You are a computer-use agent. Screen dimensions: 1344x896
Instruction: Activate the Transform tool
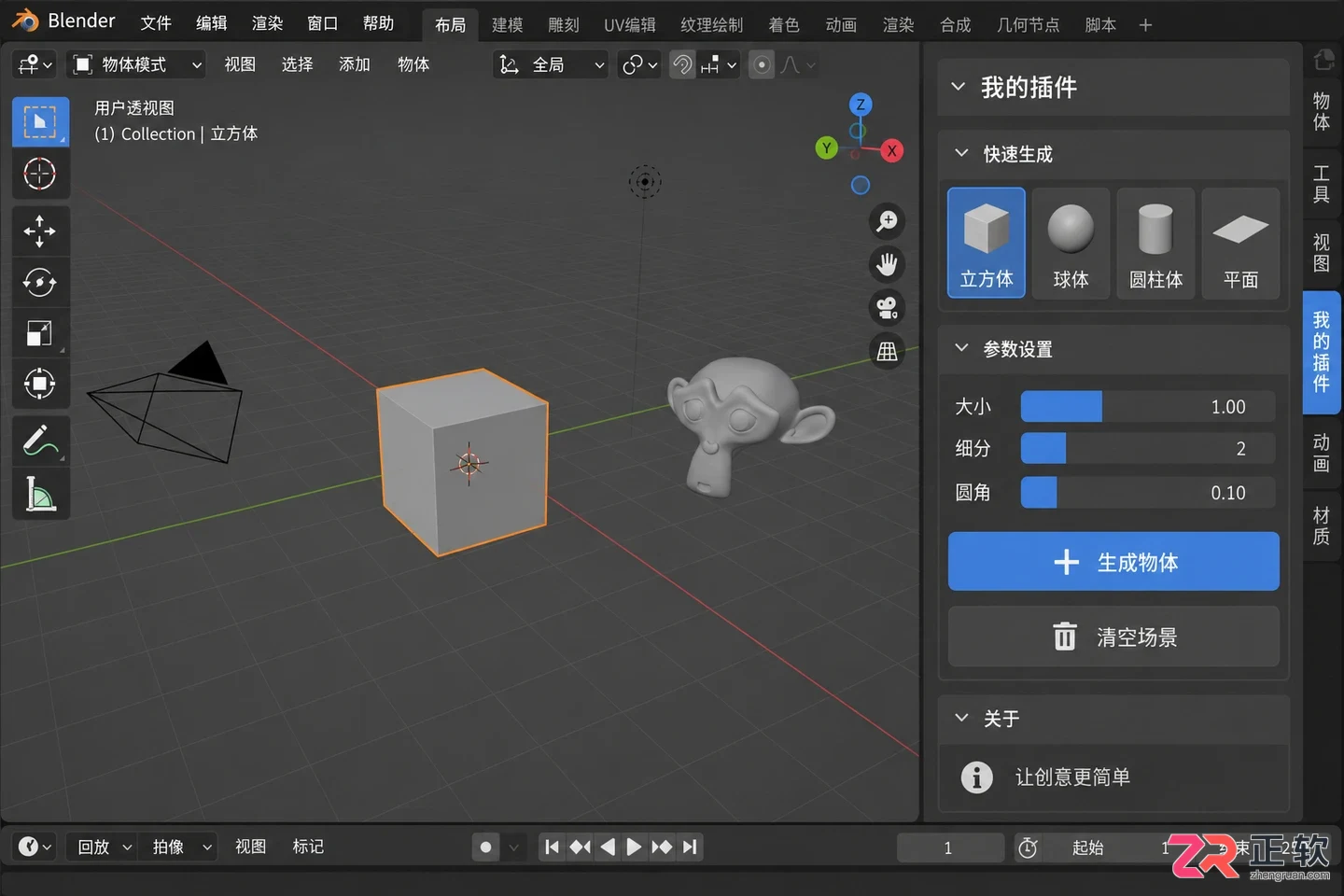click(x=40, y=384)
